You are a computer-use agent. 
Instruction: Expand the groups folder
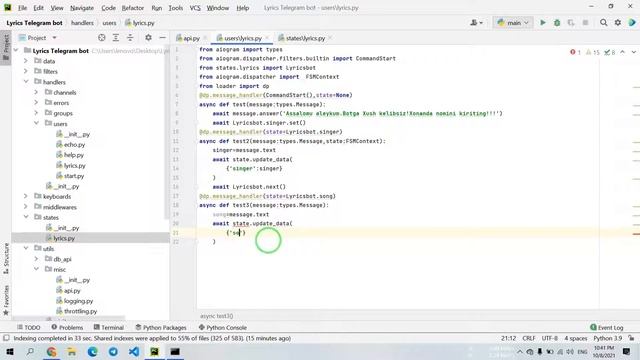pyautogui.click(x=36, y=113)
